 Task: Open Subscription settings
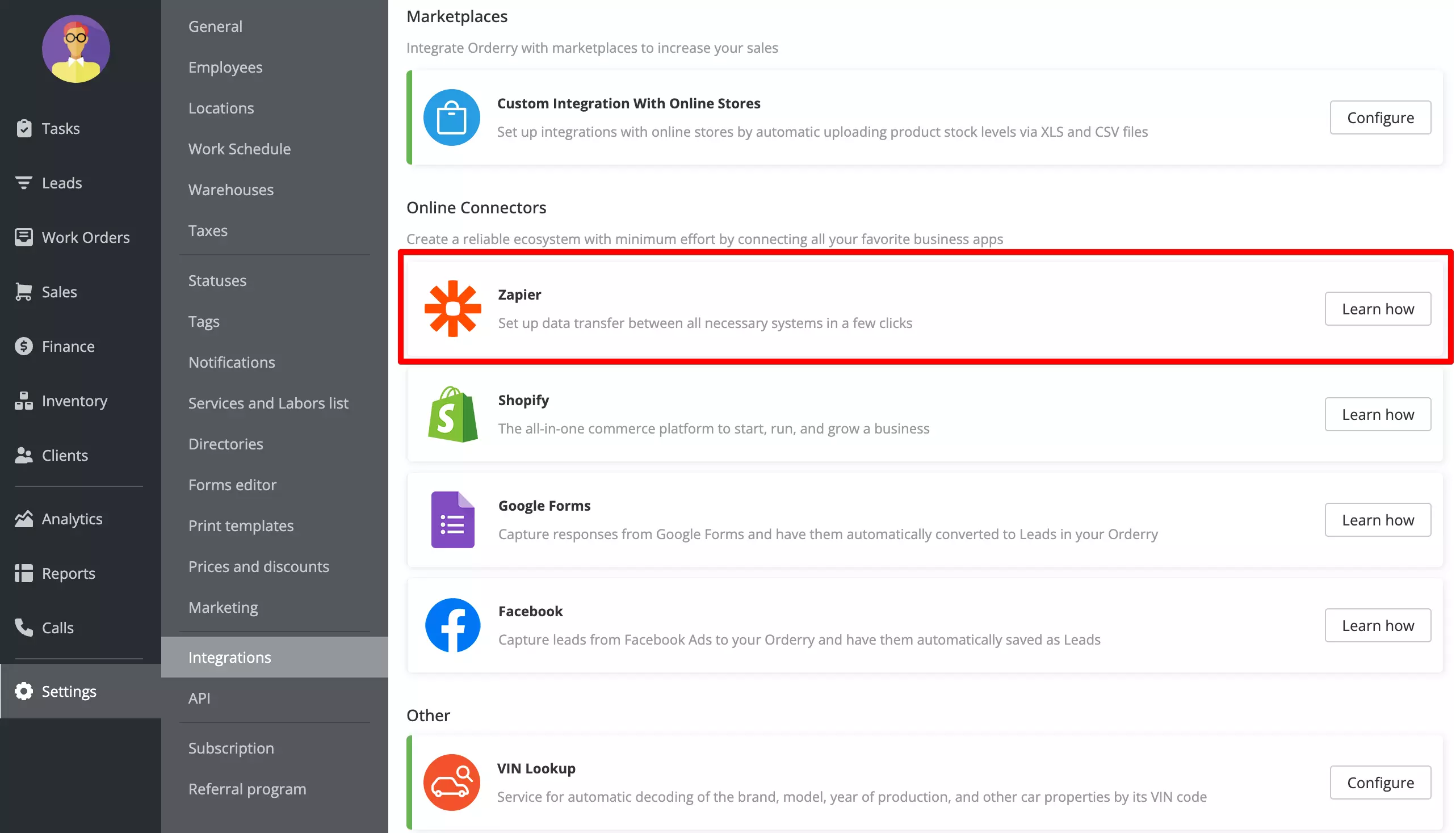tap(275, 748)
